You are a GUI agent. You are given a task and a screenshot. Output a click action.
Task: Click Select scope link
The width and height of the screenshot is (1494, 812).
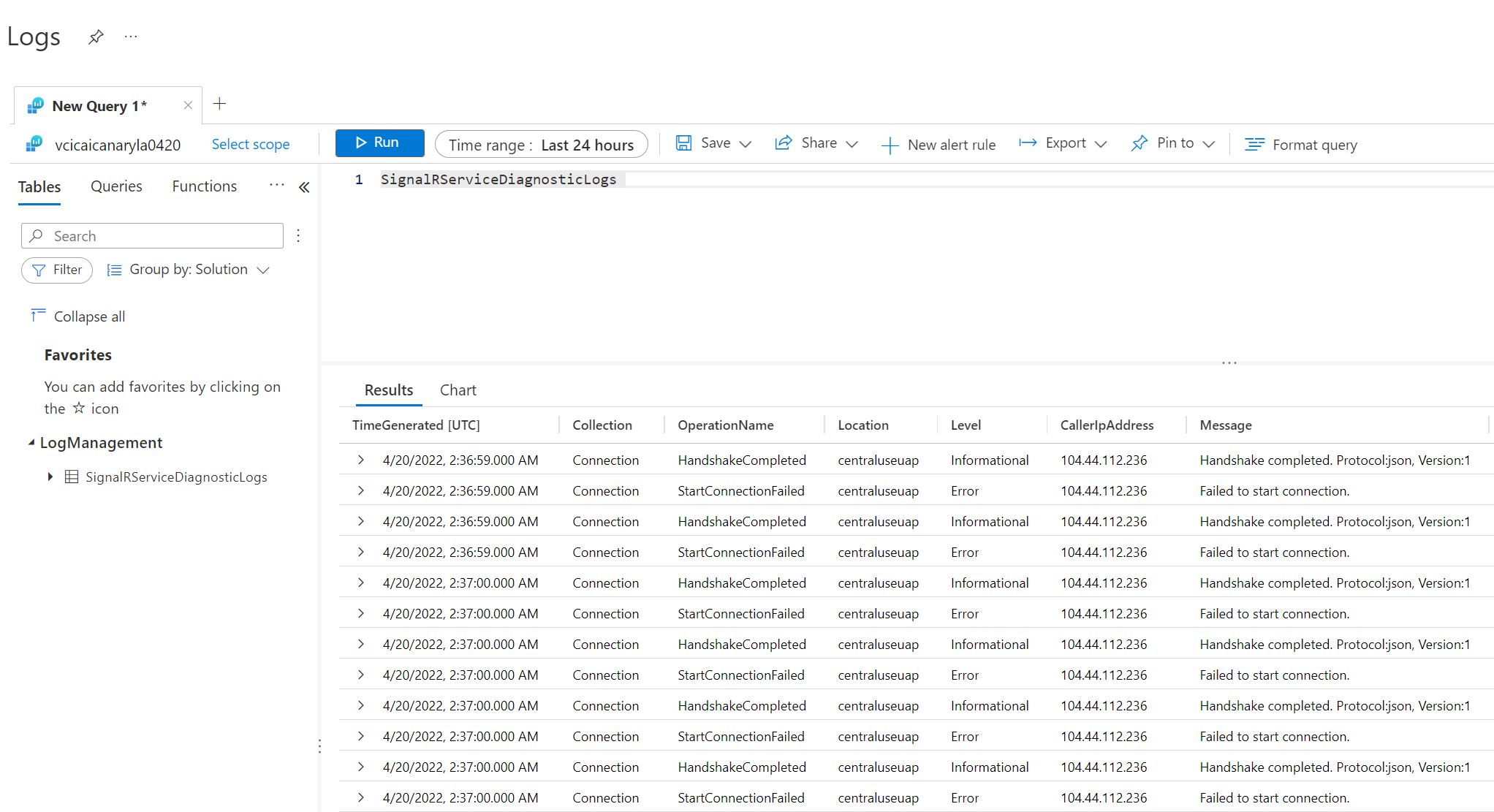(x=250, y=144)
